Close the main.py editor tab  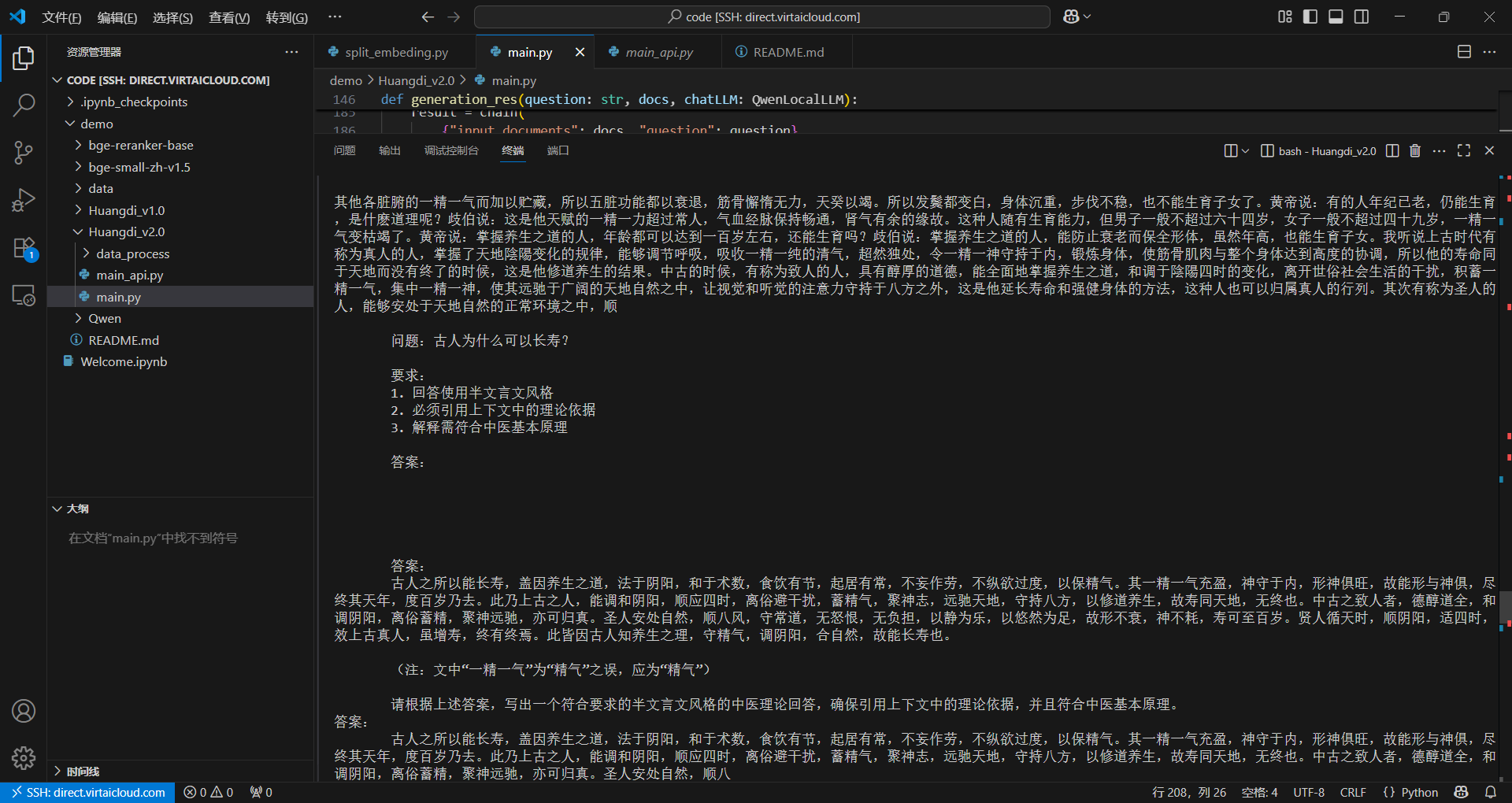pos(580,52)
